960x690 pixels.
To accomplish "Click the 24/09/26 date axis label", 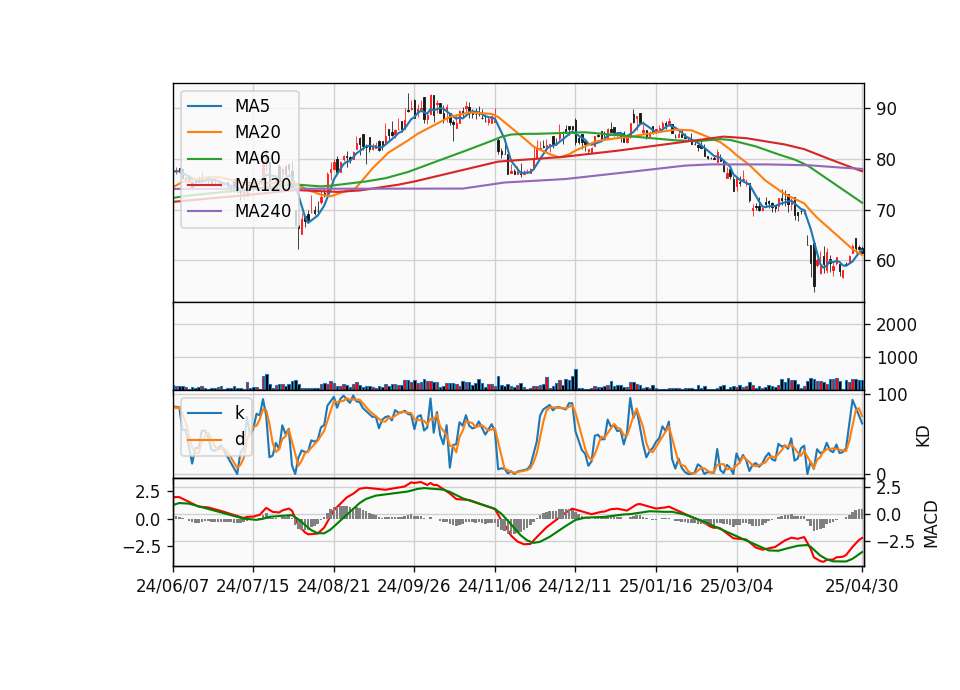I will [414, 586].
